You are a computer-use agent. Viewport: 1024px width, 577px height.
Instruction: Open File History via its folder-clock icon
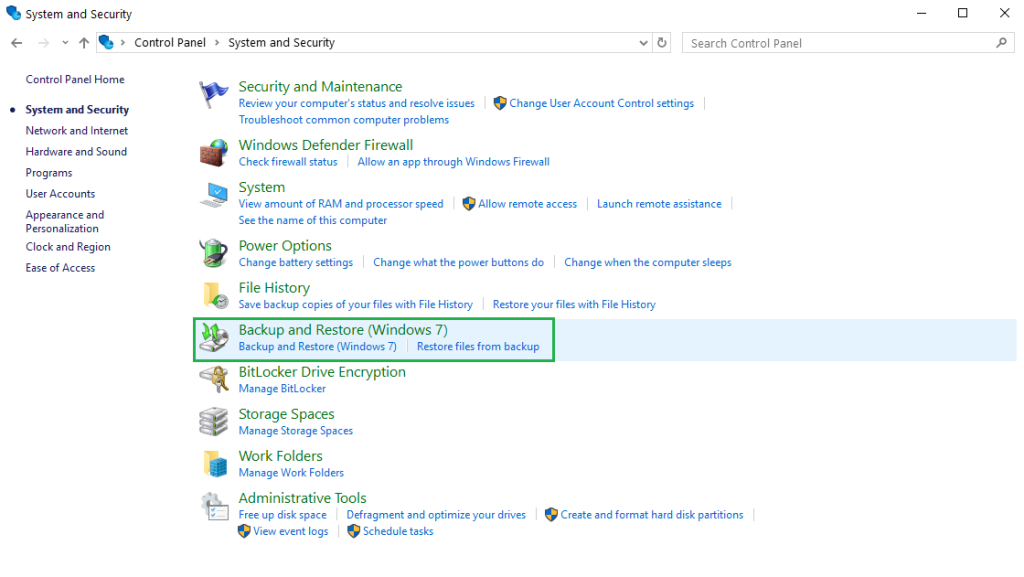coord(213,295)
